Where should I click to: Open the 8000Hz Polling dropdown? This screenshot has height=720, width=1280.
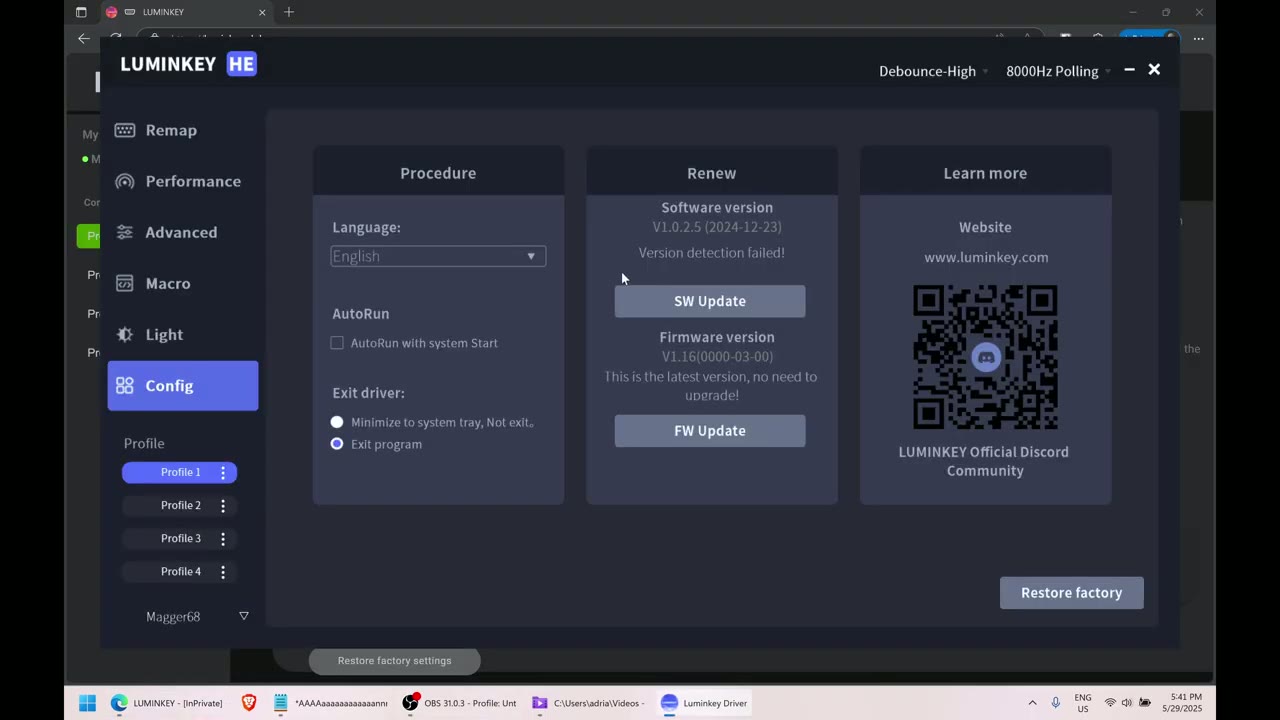click(1052, 71)
